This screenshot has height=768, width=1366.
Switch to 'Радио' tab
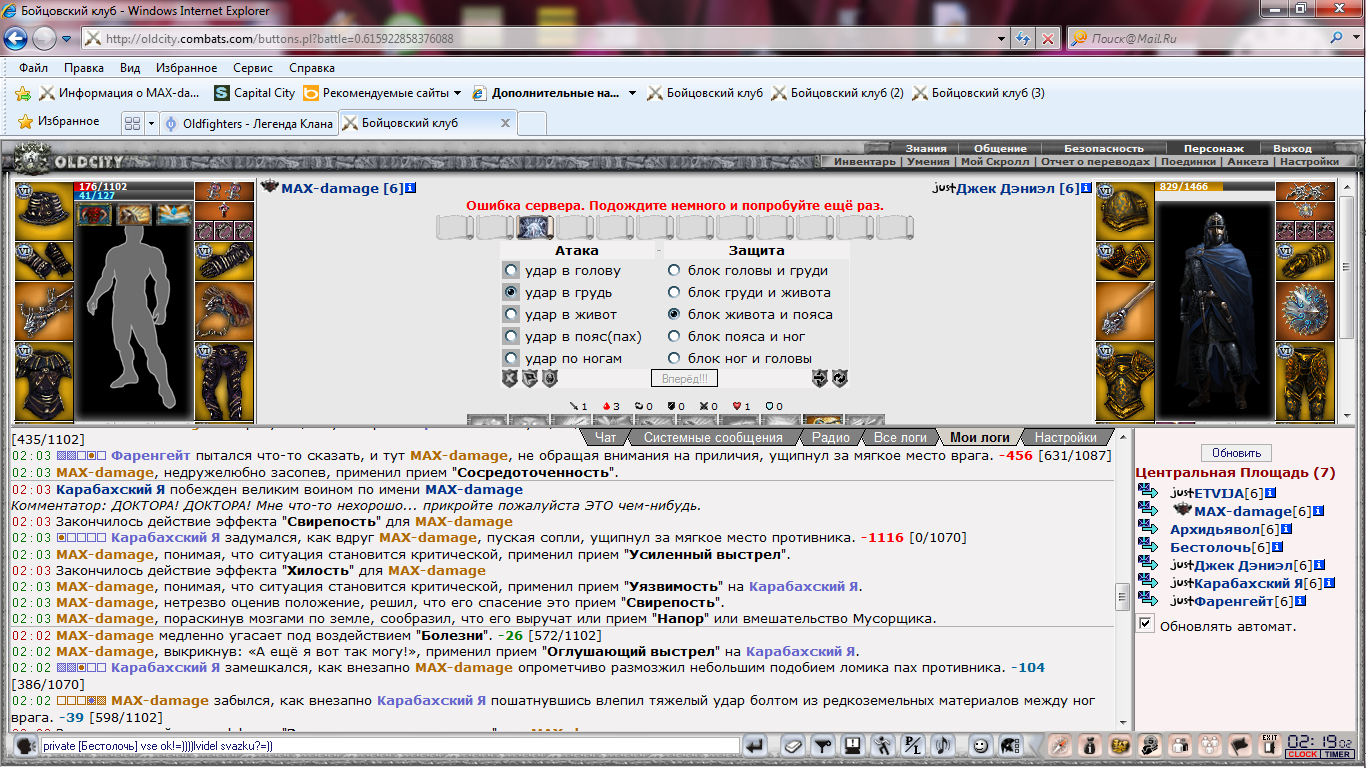point(831,437)
